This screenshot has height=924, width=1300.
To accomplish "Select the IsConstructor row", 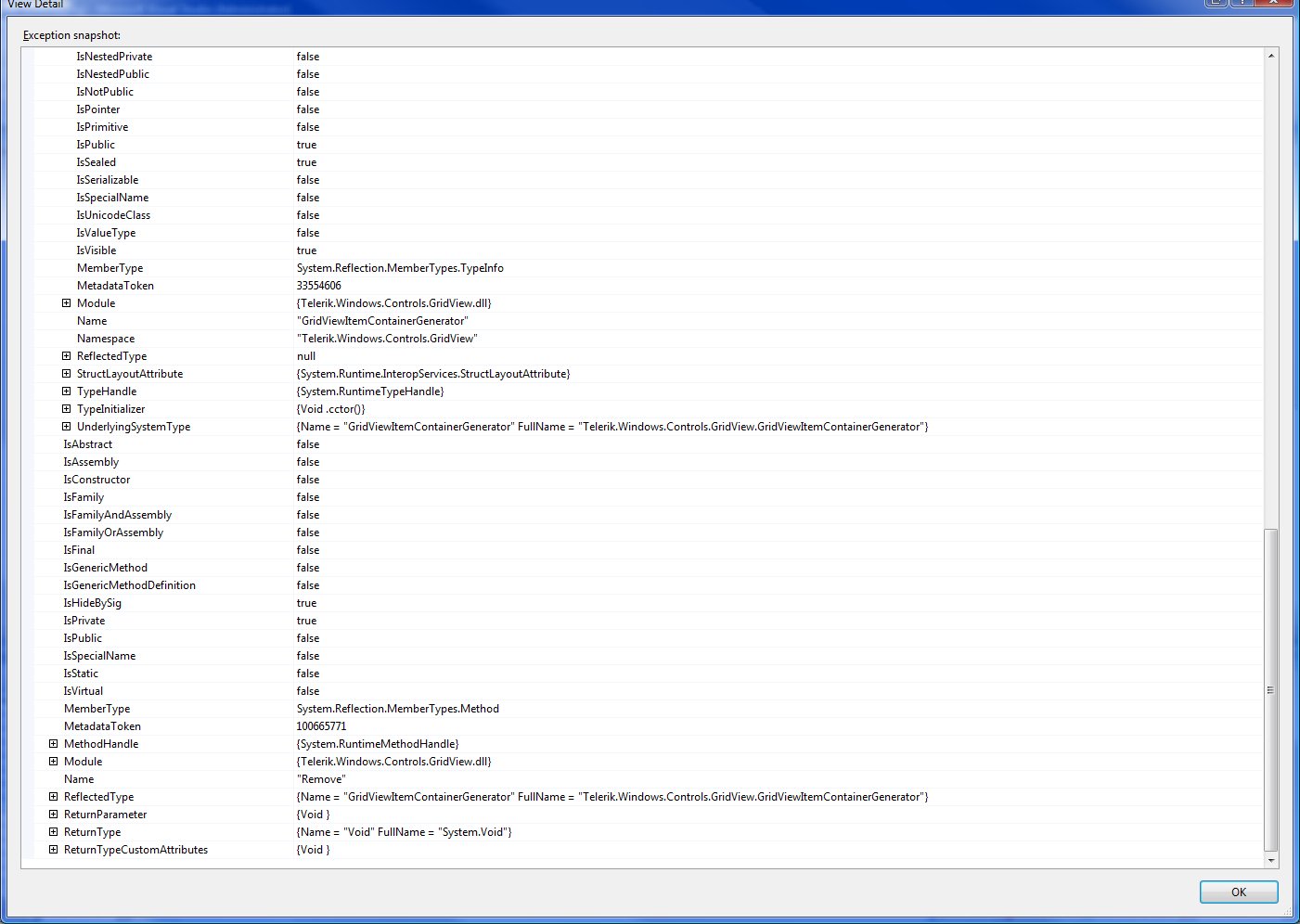I will [648, 480].
